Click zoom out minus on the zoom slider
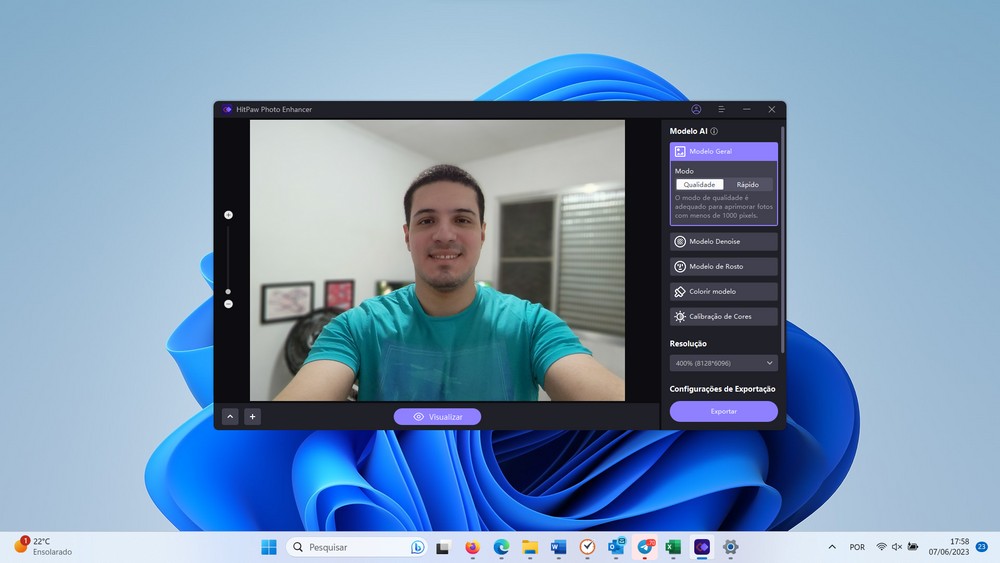This screenshot has height=563, width=1000. coord(228,304)
